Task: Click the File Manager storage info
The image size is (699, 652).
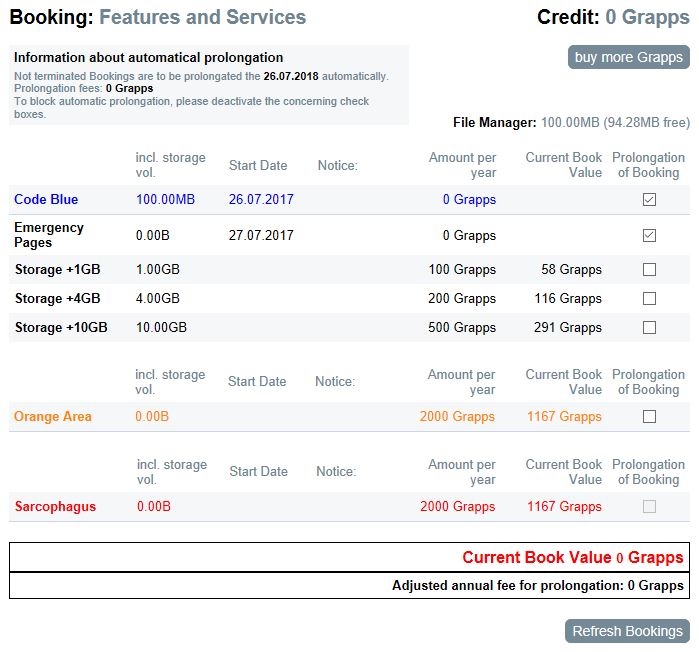Action: click(572, 123)
